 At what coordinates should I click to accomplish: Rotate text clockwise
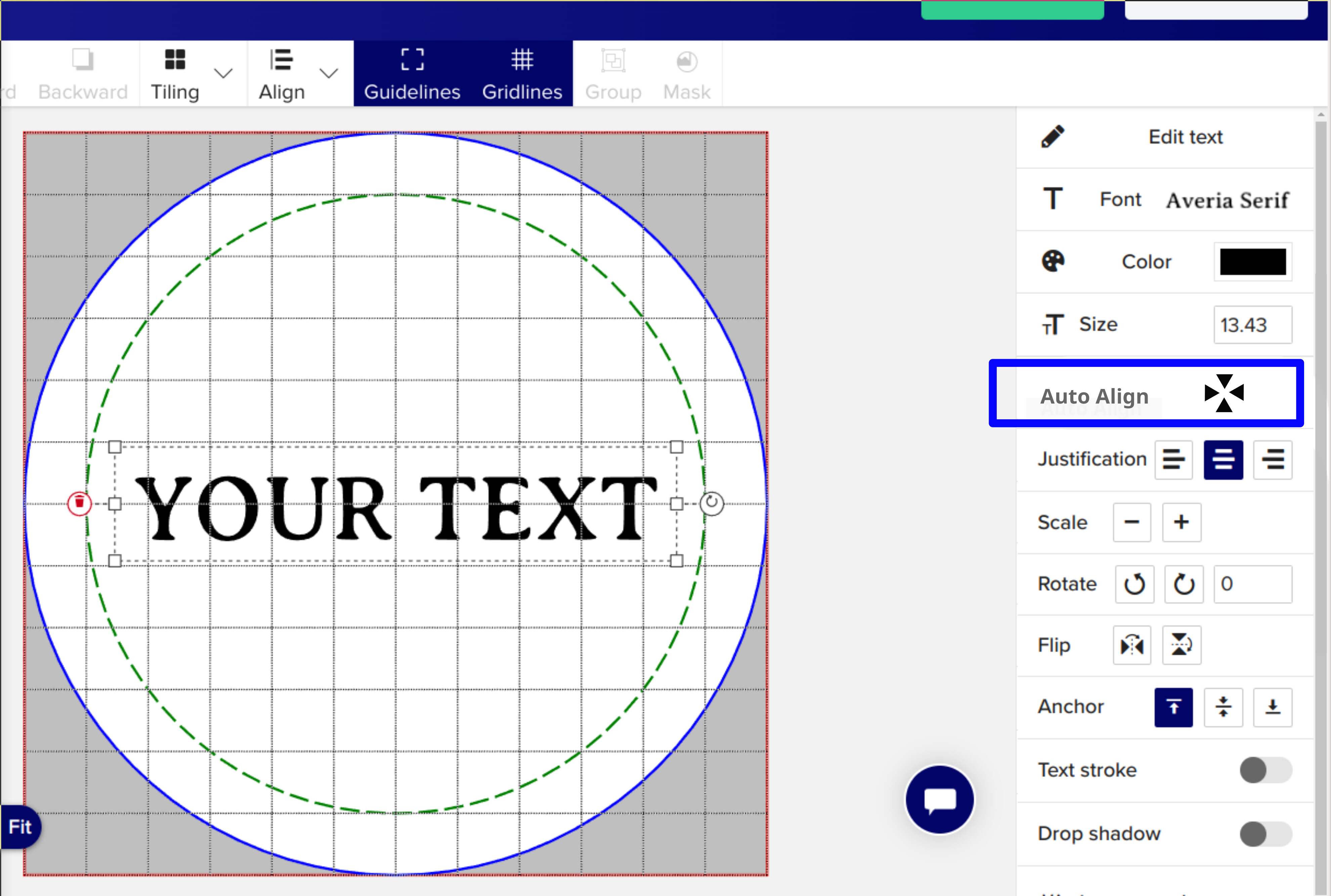click(x=1184, y=584)
